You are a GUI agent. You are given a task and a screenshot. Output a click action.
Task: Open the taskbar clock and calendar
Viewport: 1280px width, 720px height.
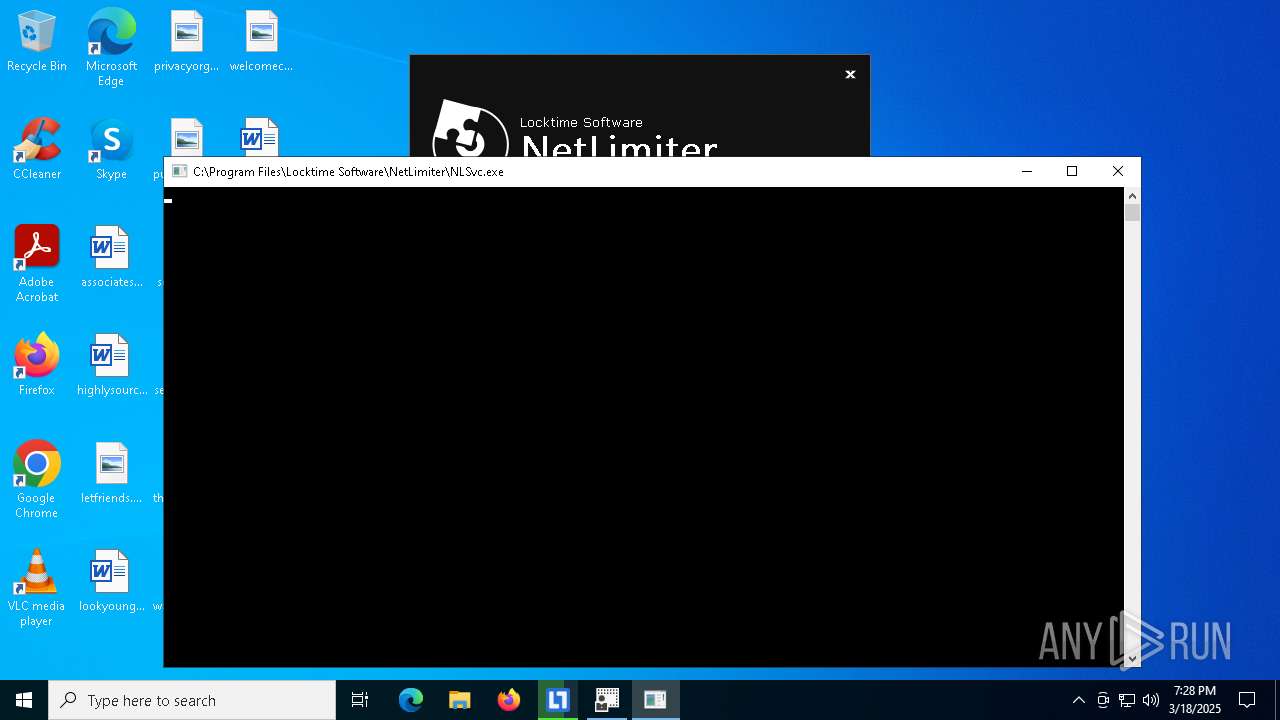[x=1195, y=700]
